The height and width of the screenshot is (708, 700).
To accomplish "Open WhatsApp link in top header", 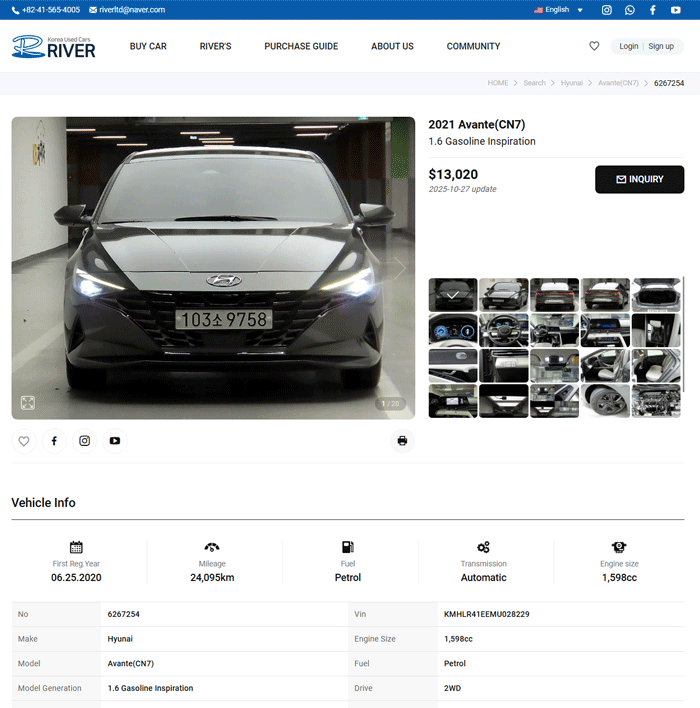I will coord(629,10).
